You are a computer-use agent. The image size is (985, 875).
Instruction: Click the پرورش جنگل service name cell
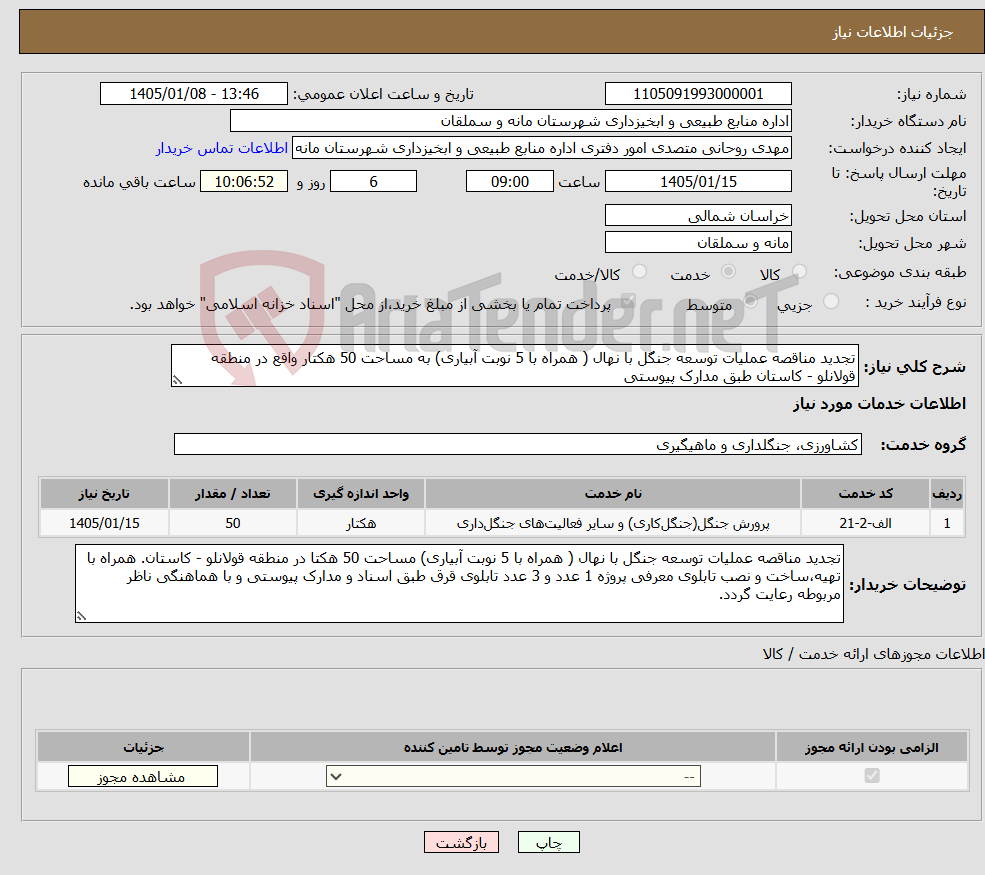coord(612,523)
